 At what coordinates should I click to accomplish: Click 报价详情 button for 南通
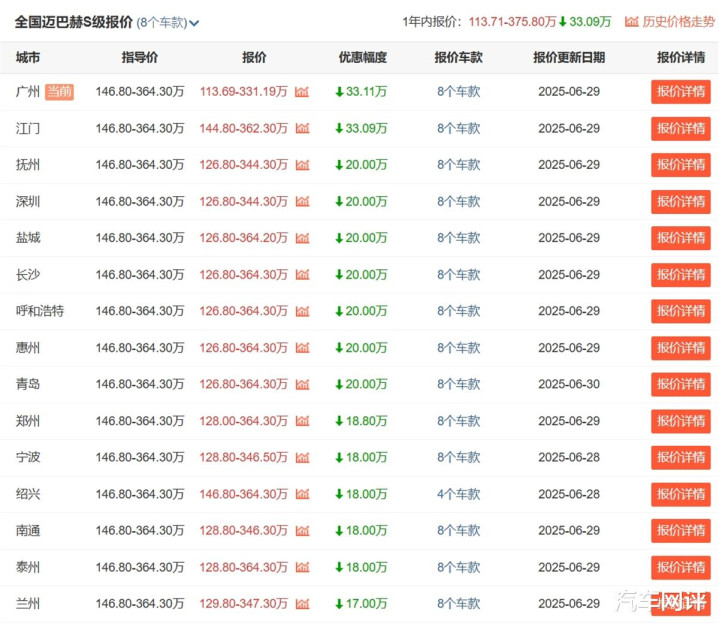click(680, 531)
